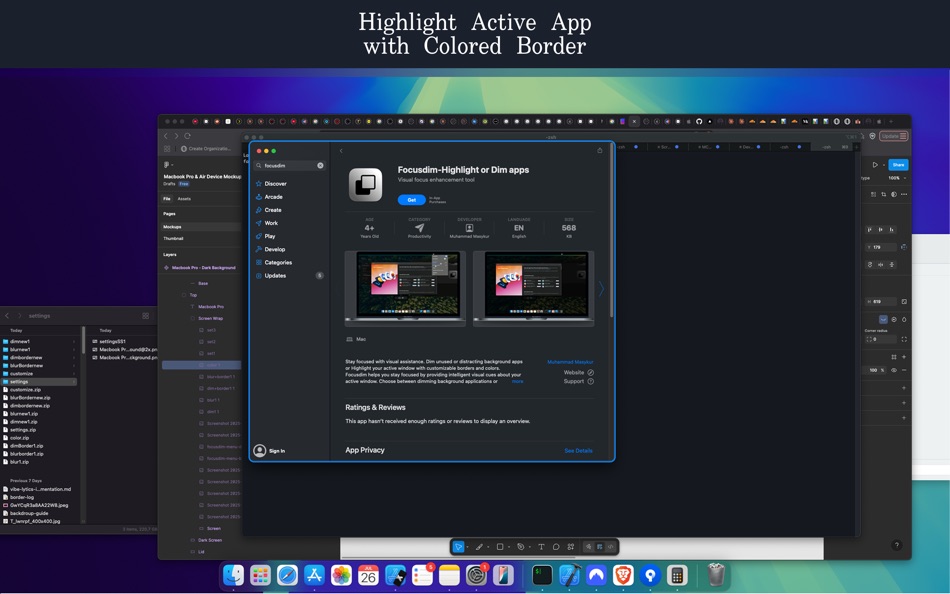Switch to Assets tab in Figma
950x594 pixels.
coord(184,199)
